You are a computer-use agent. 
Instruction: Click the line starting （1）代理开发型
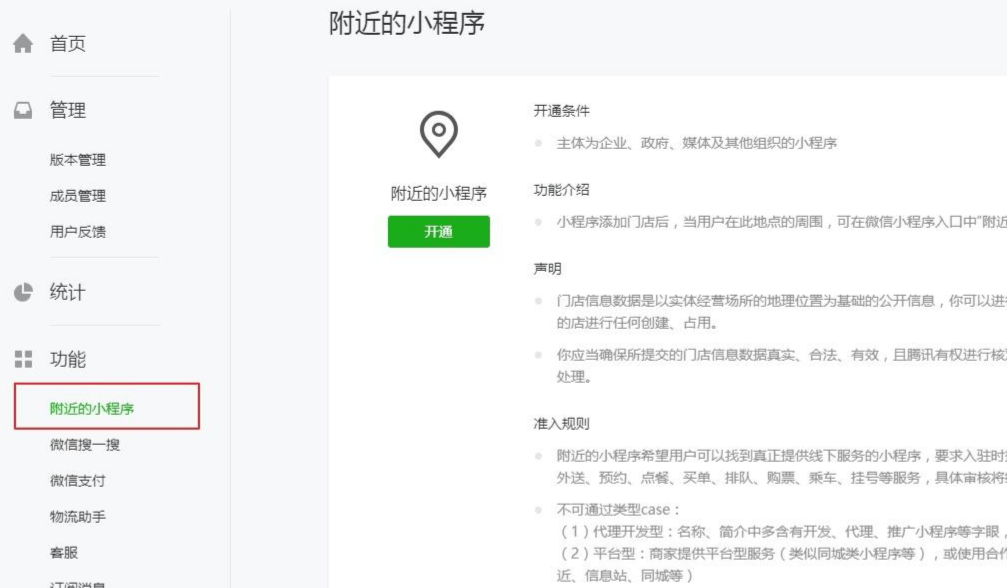782,532
